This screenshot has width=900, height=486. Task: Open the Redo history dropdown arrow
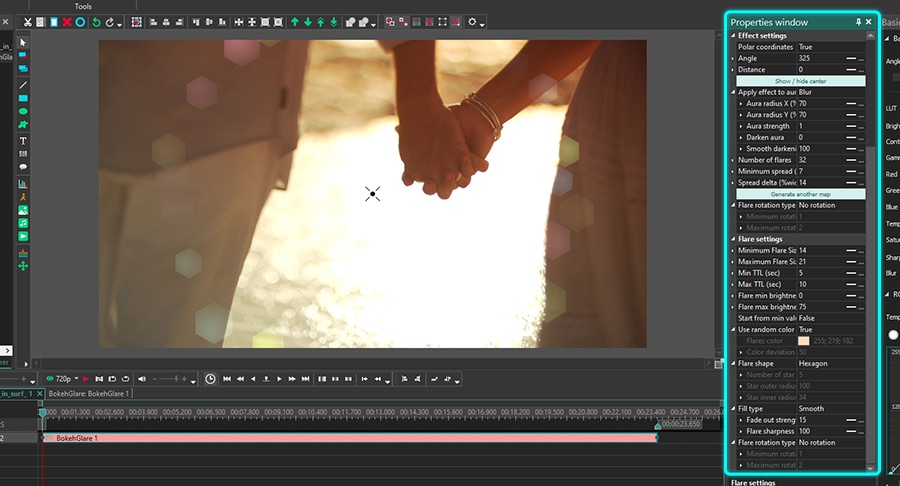tap(119, 24)
